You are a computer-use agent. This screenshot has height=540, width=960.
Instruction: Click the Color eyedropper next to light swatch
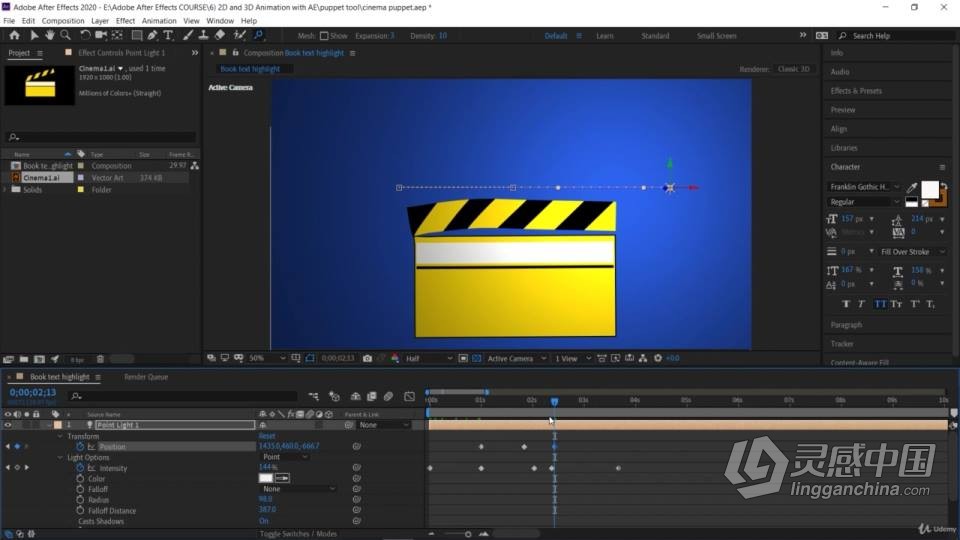click(x=282, y=478)
